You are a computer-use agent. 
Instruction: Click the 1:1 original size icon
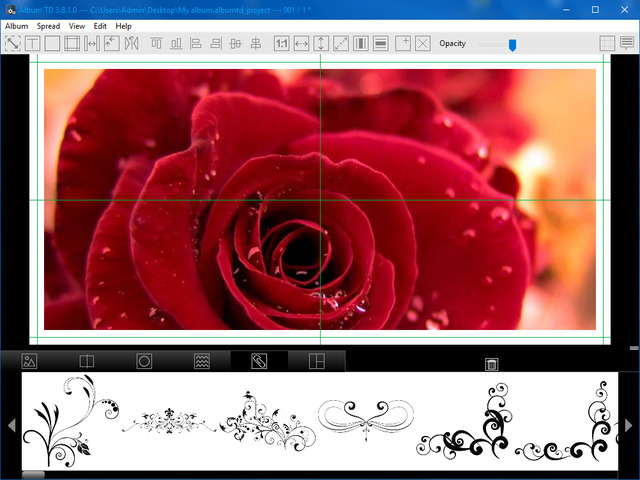point(281,44)
